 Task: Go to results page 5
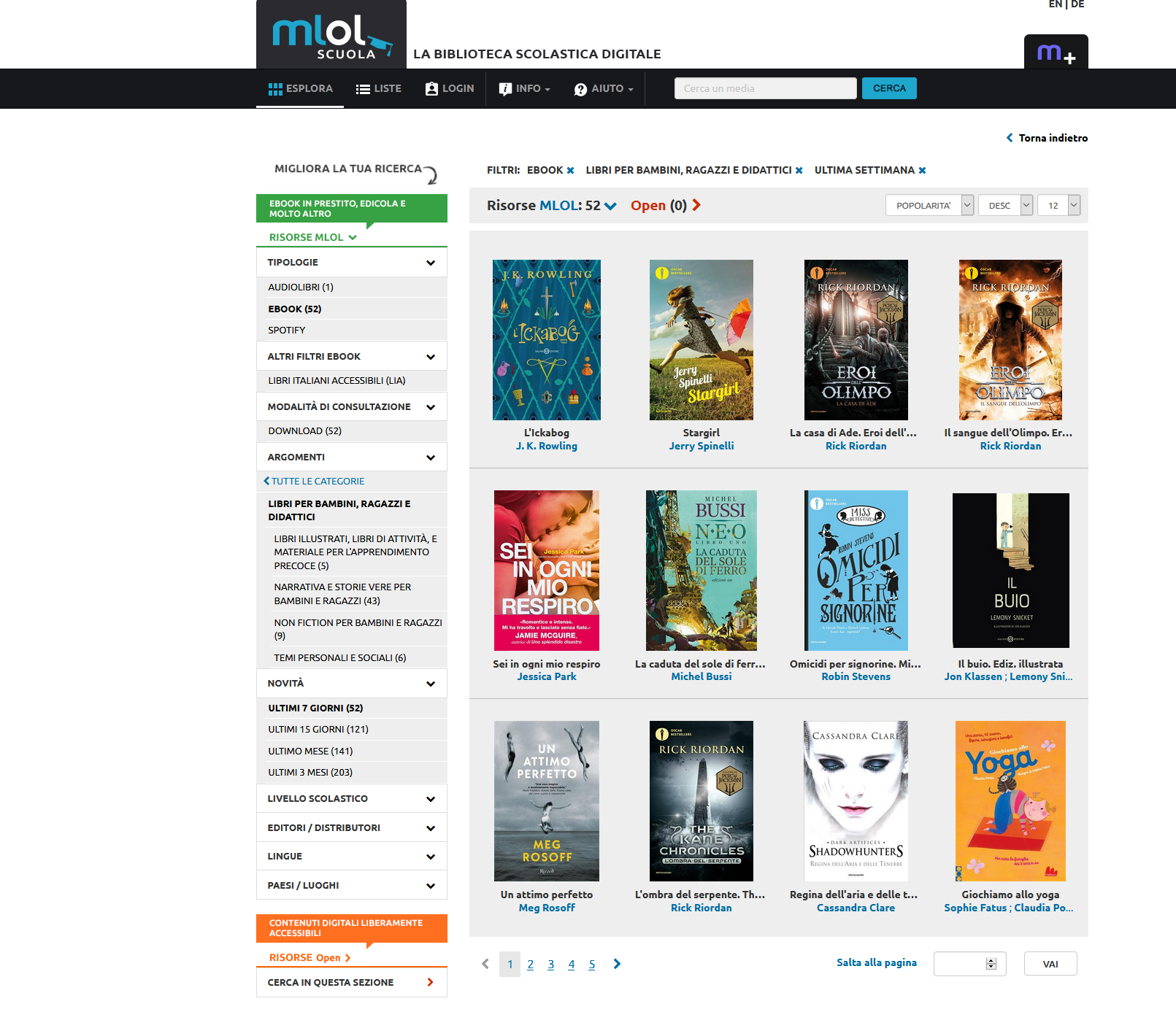point(592,964)
